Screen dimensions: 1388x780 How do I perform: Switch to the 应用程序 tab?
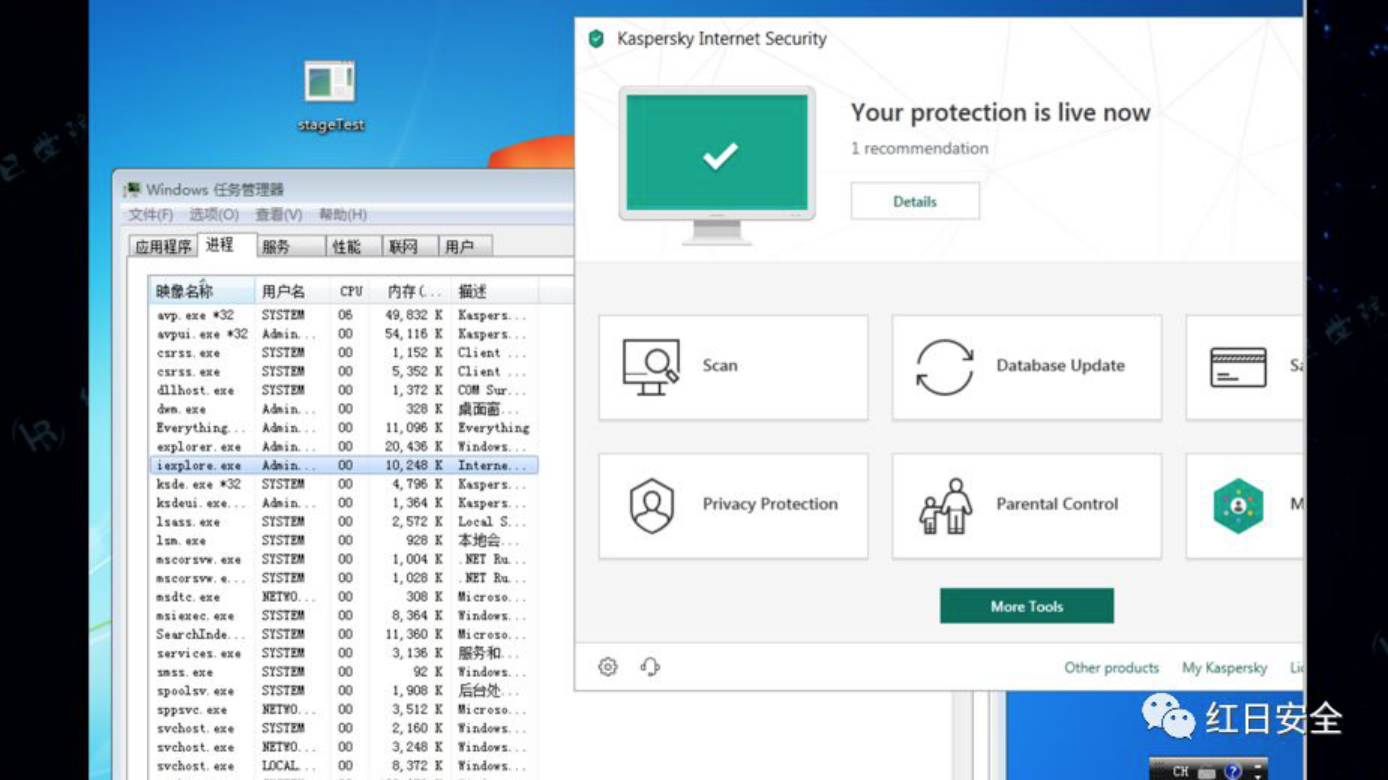click(x=164, y=247)
